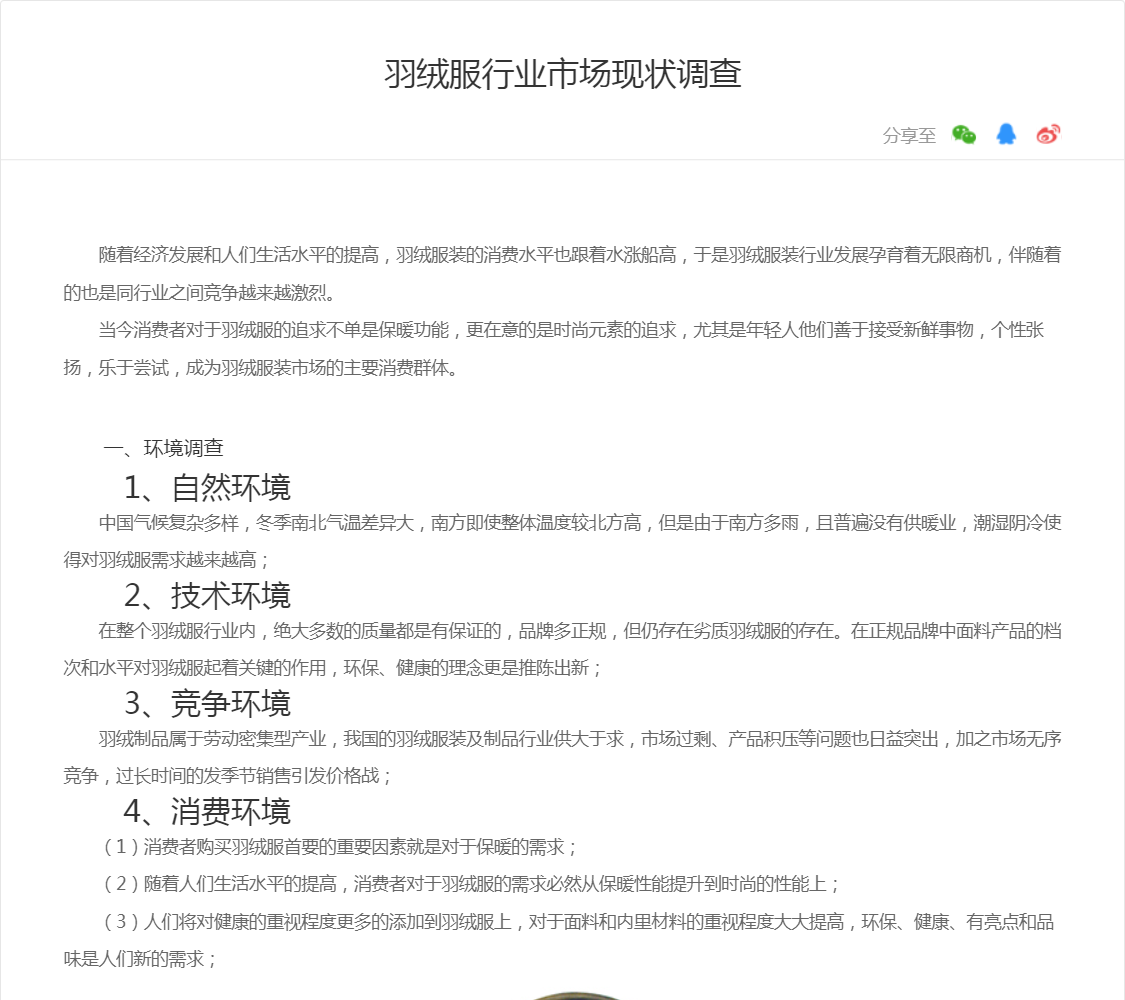
Task: Click item （2）随着人们生活水平的提高
Action: [x=469, y=884]
